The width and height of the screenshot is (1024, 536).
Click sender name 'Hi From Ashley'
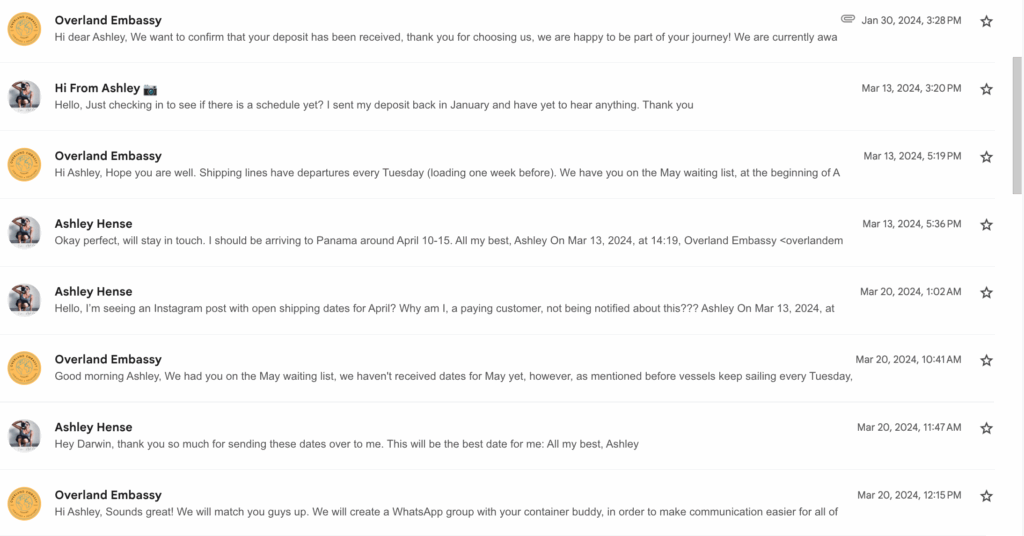97,88
